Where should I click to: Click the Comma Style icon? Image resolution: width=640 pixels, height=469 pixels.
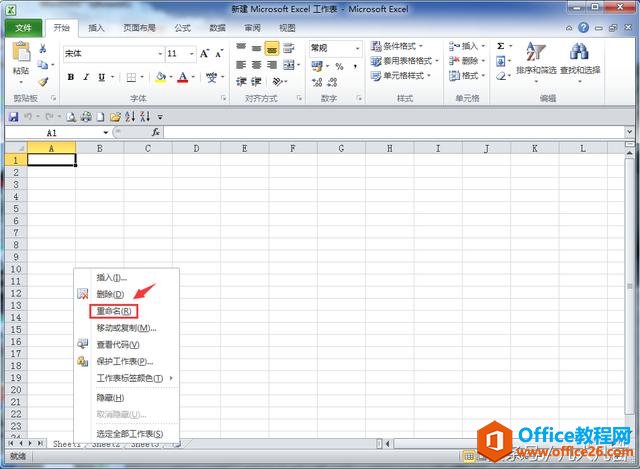coord(355,66)
